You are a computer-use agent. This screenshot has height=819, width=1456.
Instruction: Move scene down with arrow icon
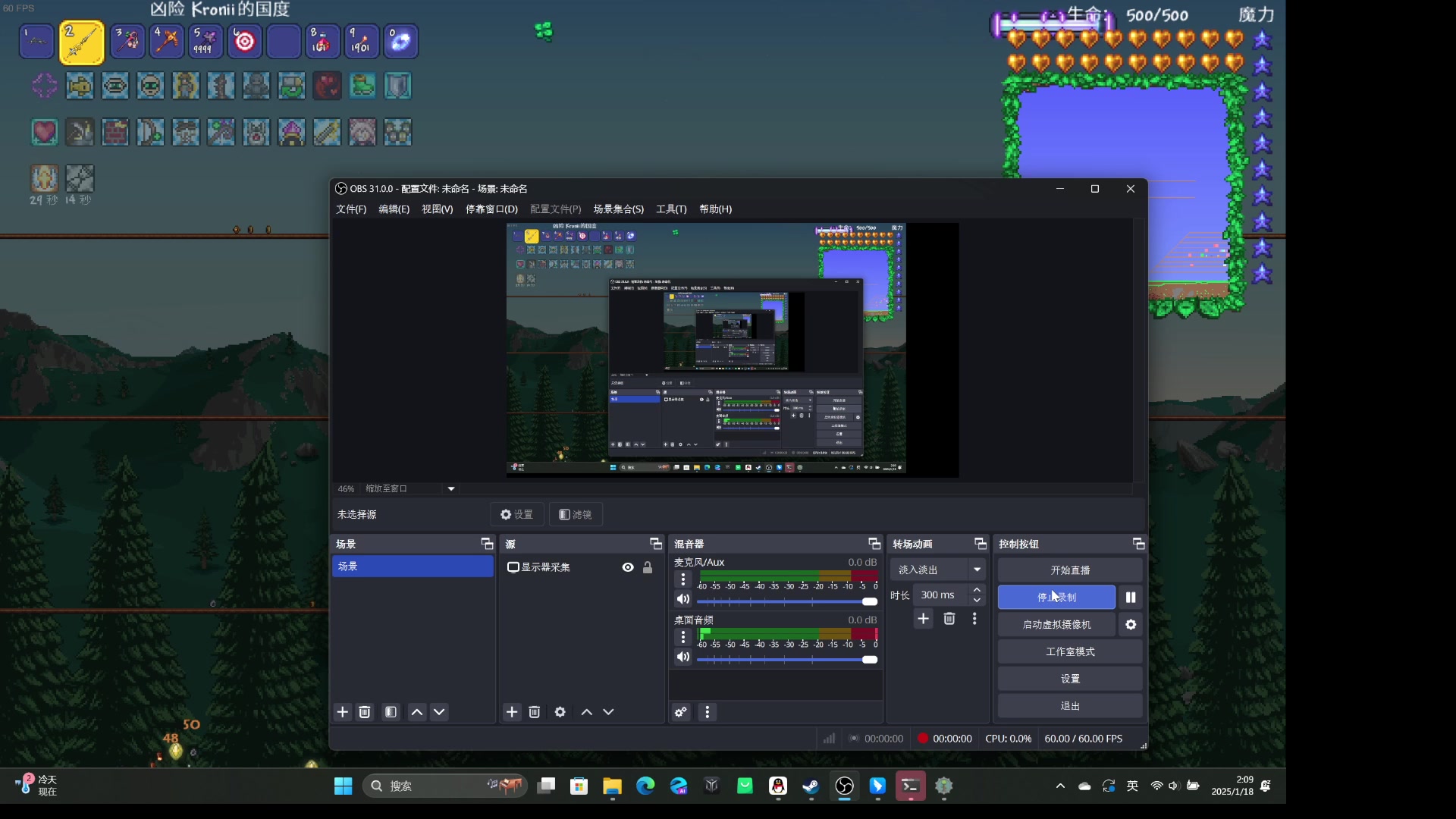439,712
